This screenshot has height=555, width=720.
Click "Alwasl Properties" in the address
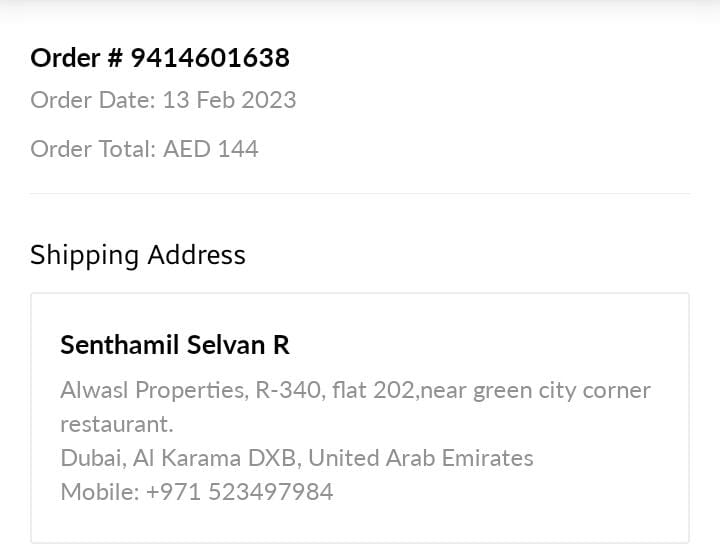(x=152, y=390)
